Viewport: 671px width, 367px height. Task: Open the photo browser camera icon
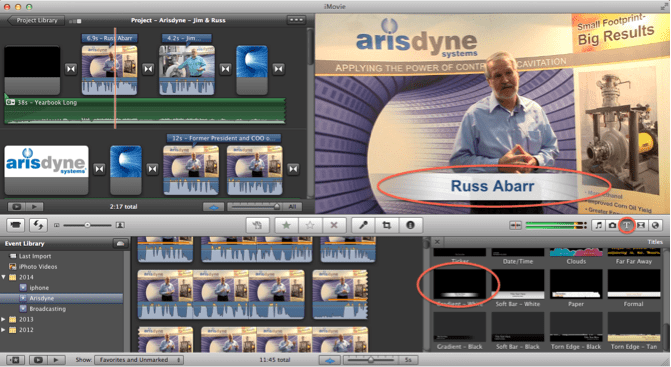point(612,225)
